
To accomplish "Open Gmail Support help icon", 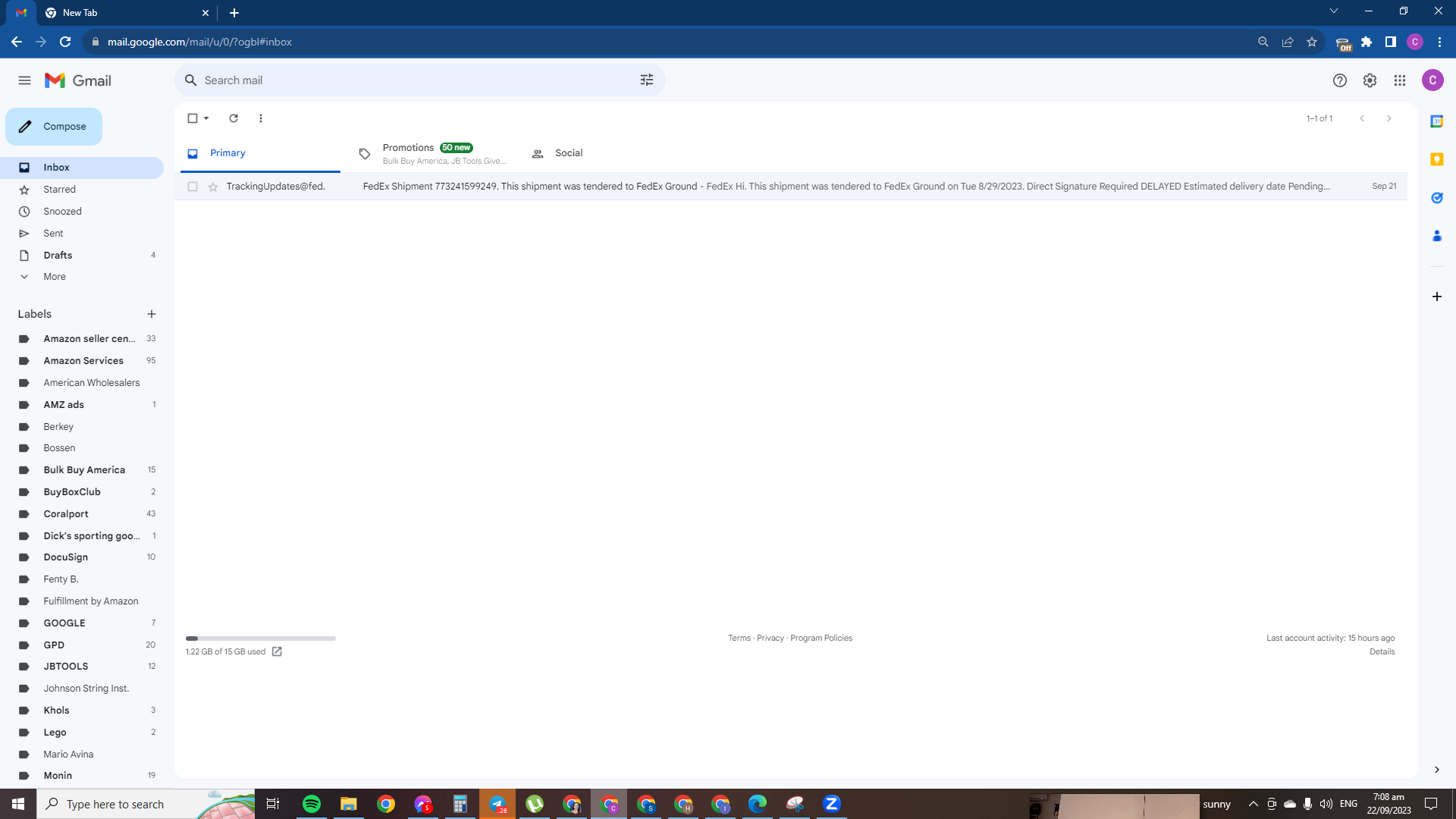I will (1340, 80).
